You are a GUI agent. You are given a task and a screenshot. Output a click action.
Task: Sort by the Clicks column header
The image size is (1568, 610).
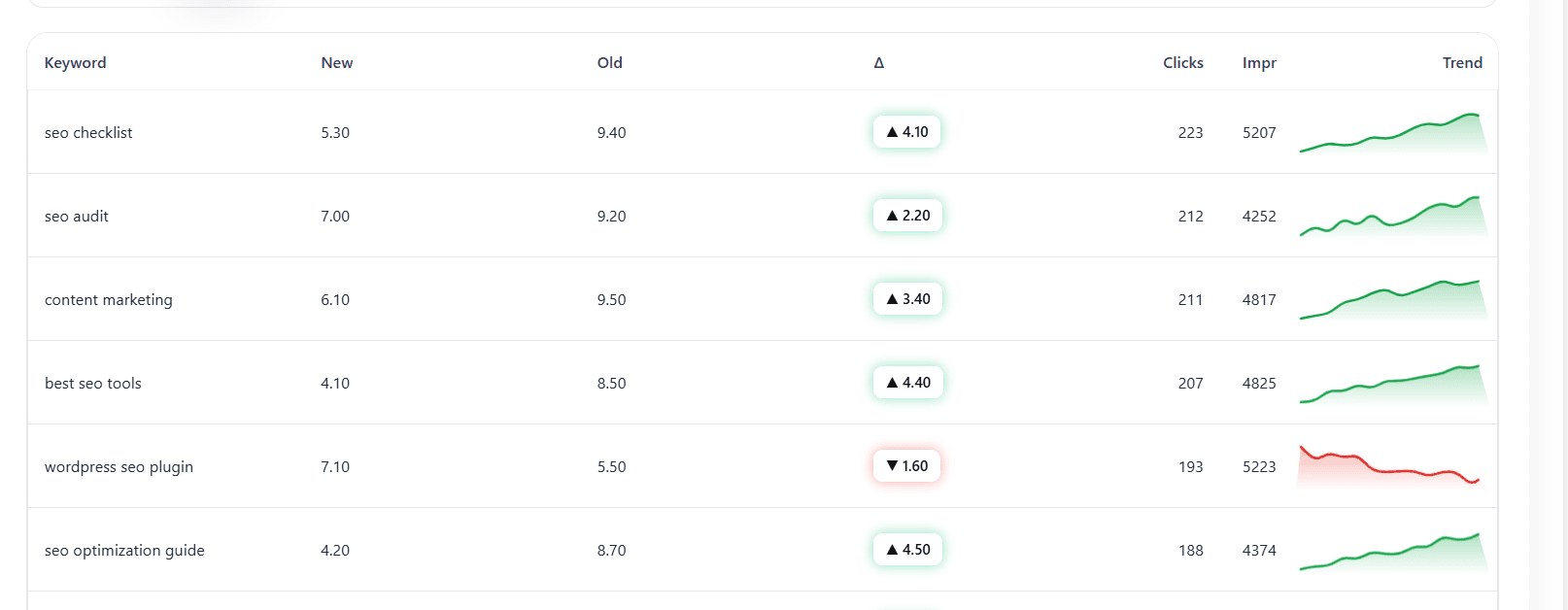(x=1182, y=63)
